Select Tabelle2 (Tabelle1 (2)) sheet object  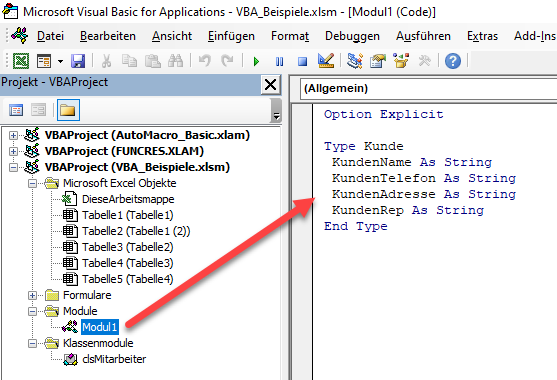pyautogui.click(x=136, y=231)
